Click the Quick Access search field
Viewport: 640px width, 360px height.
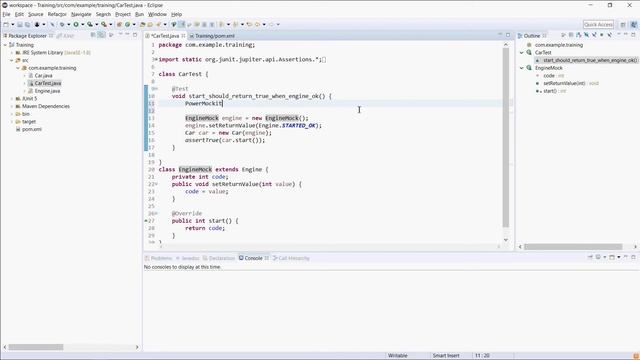click(x=598, y=24)
